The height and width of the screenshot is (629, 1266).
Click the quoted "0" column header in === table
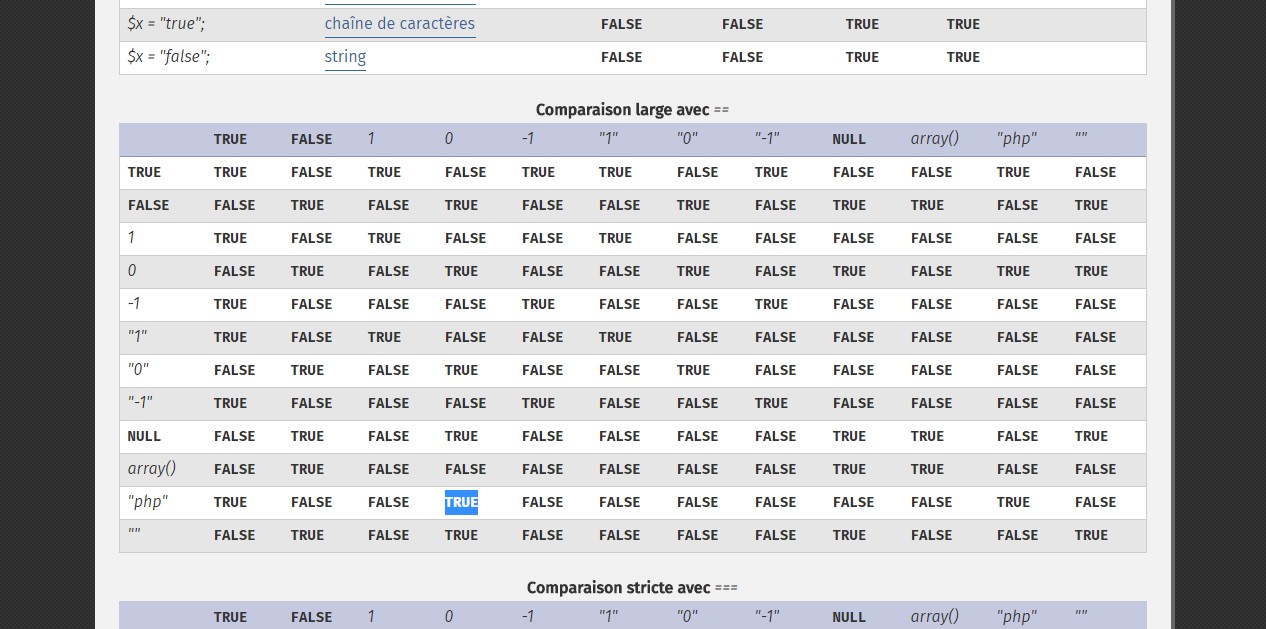point(689,617)
